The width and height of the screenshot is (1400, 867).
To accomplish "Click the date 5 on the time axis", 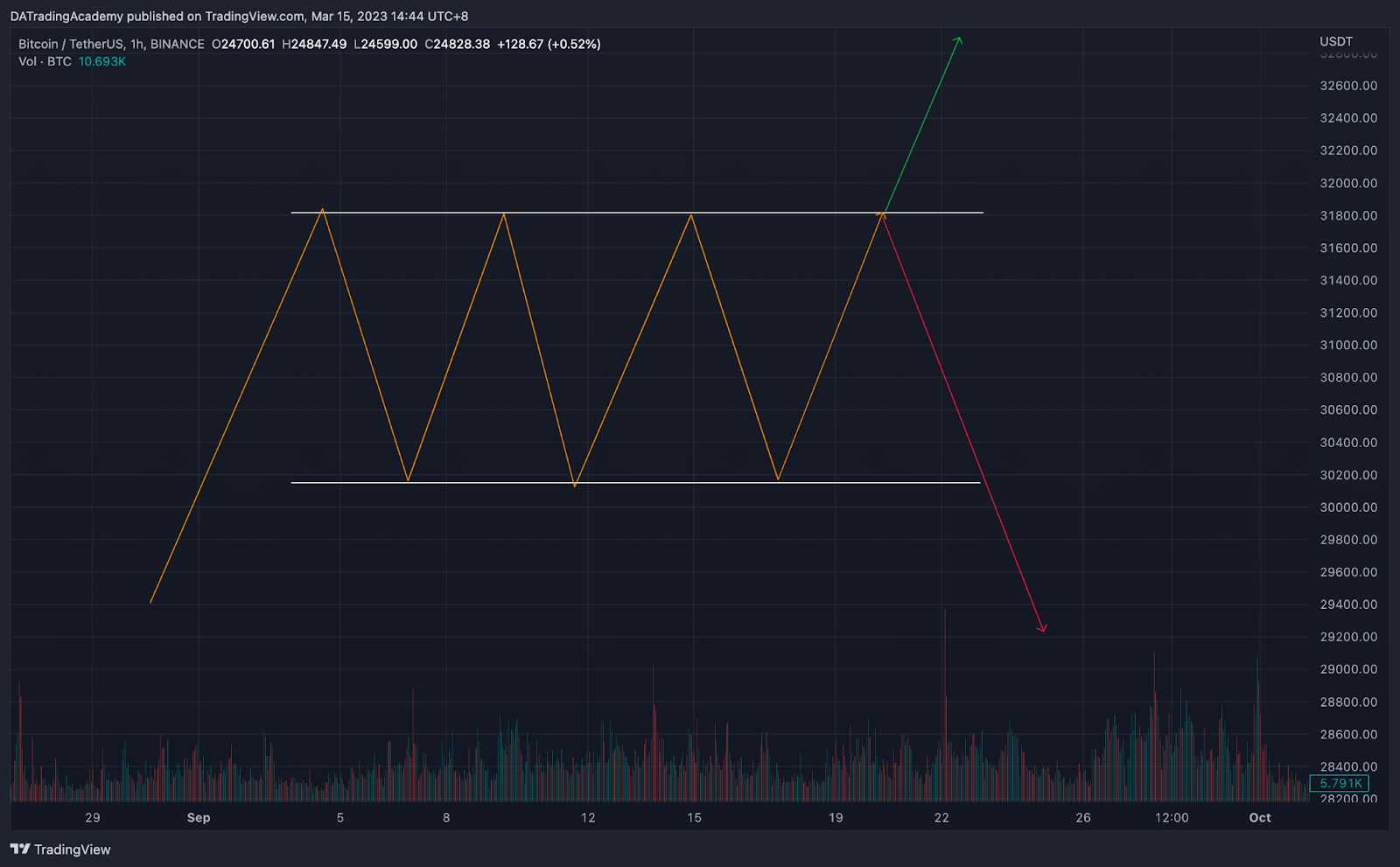I will [340, 817].
